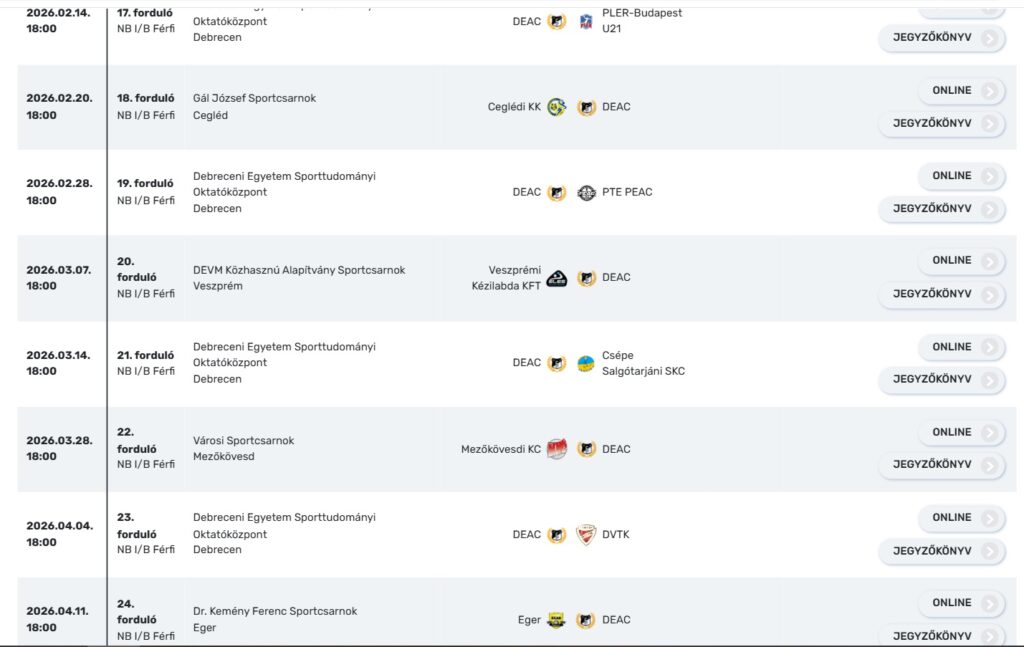Open ONLINE for Ceglédi KK vs DEAC
Screen dimensions: 1024x647
(961, 91)
